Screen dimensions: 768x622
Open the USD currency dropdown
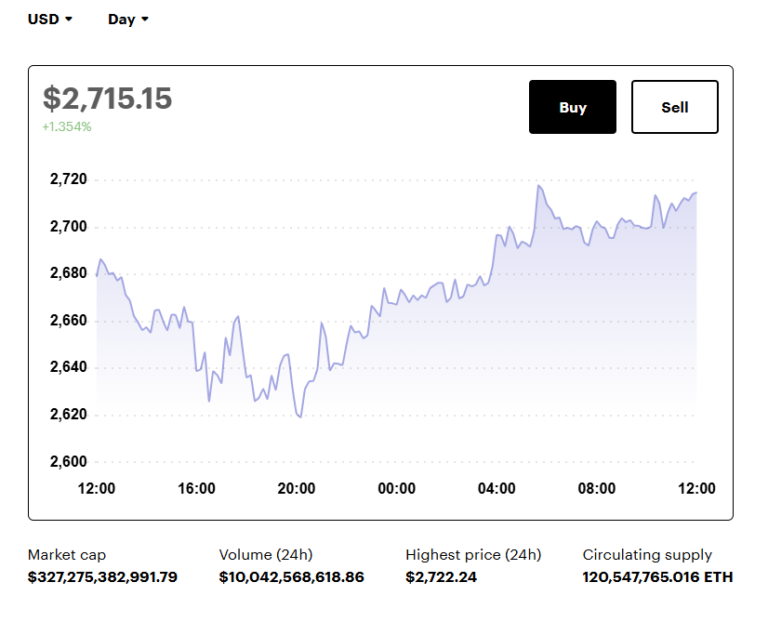click(x=50, y=19)
